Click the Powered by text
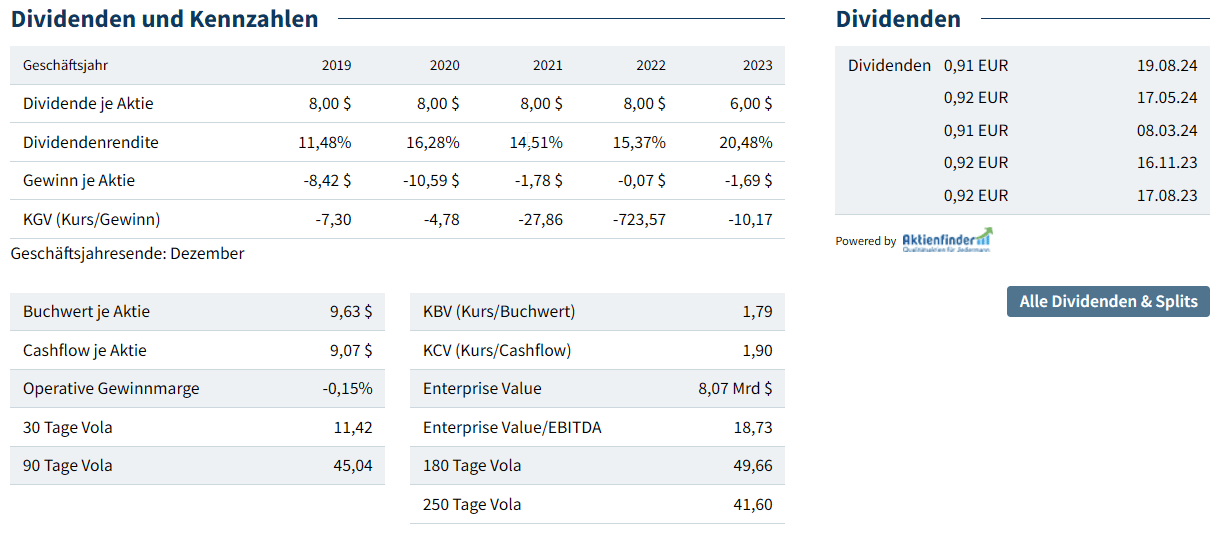Image resolution: width=1219 pixels, height=551 pixels. click(865, 241)
